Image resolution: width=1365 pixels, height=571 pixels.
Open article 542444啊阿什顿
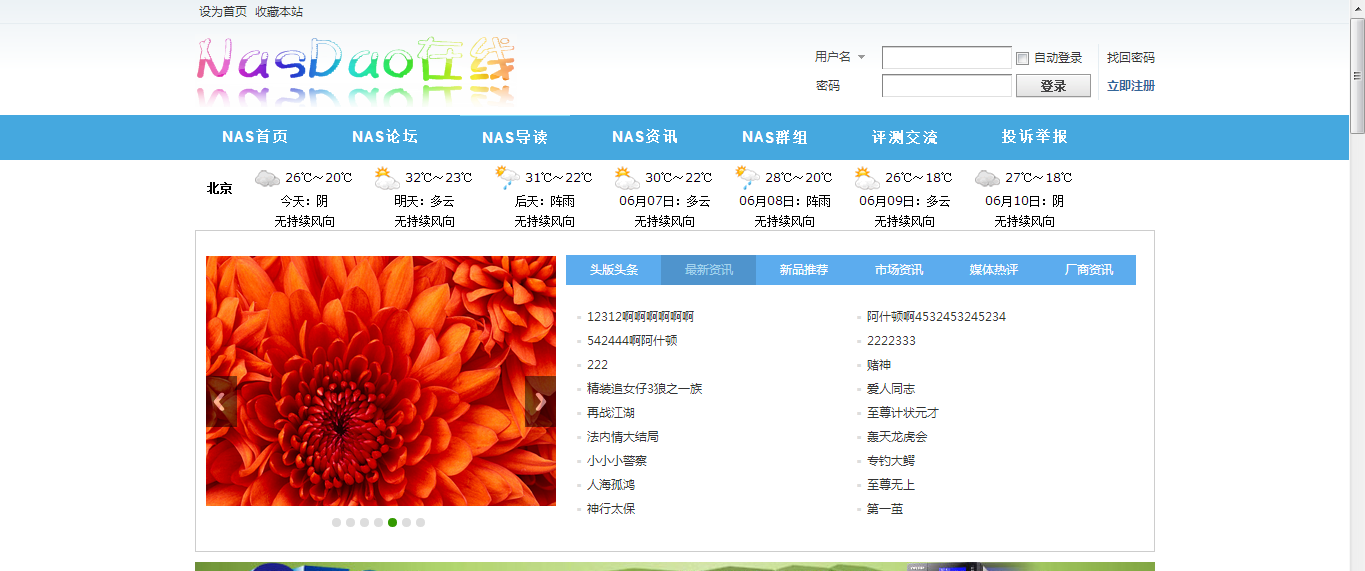tap(632, 341)
